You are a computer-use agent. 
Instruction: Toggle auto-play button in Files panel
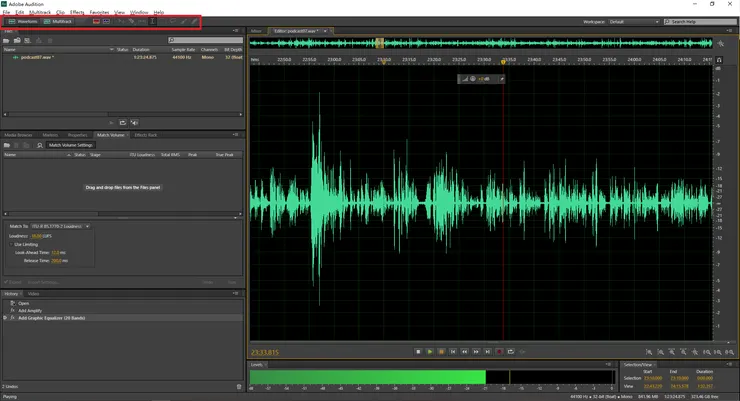(135, 123)
